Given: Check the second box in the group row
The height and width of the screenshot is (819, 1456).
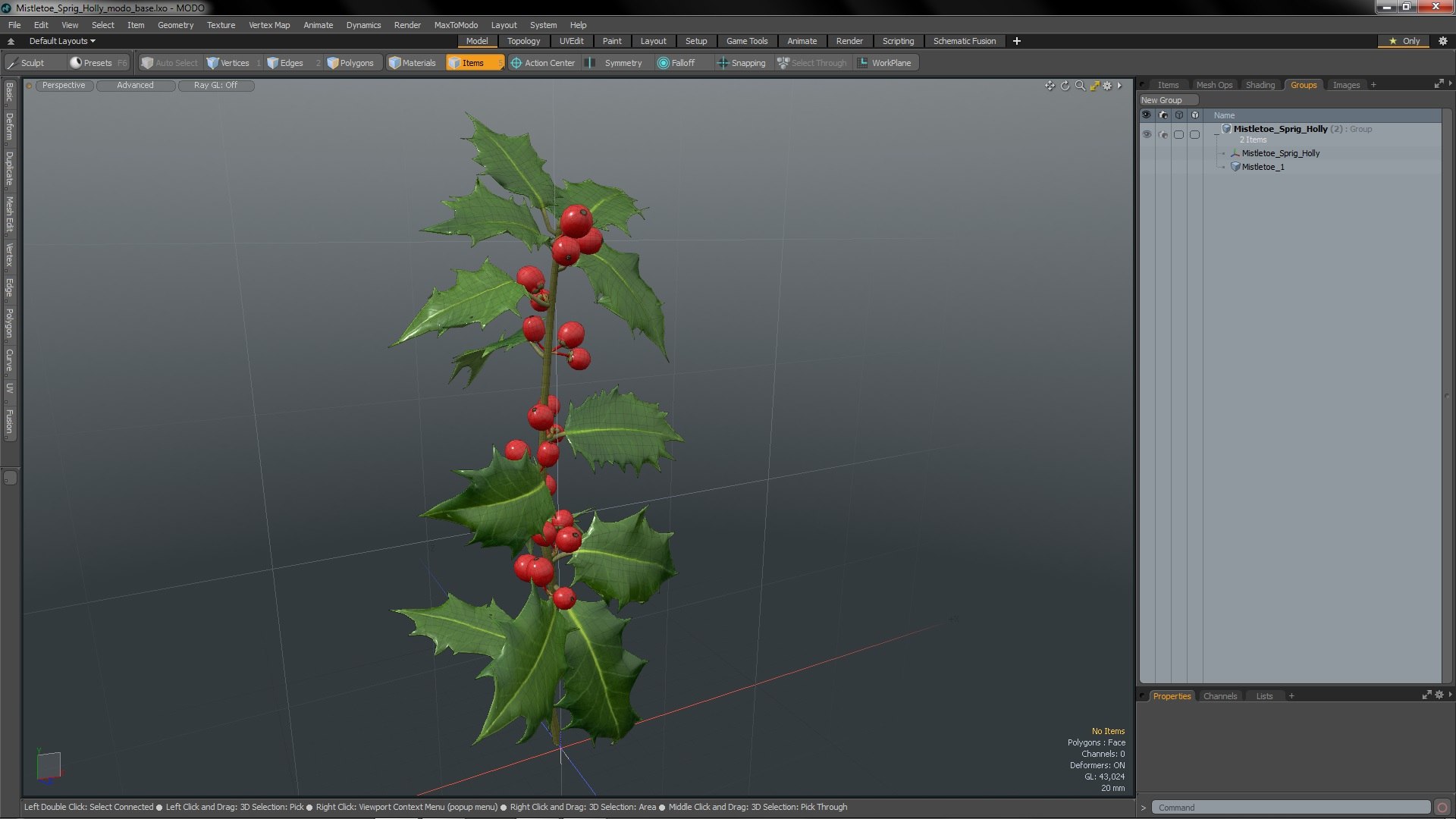Looking at the screenshot, I should [1194, 134].
